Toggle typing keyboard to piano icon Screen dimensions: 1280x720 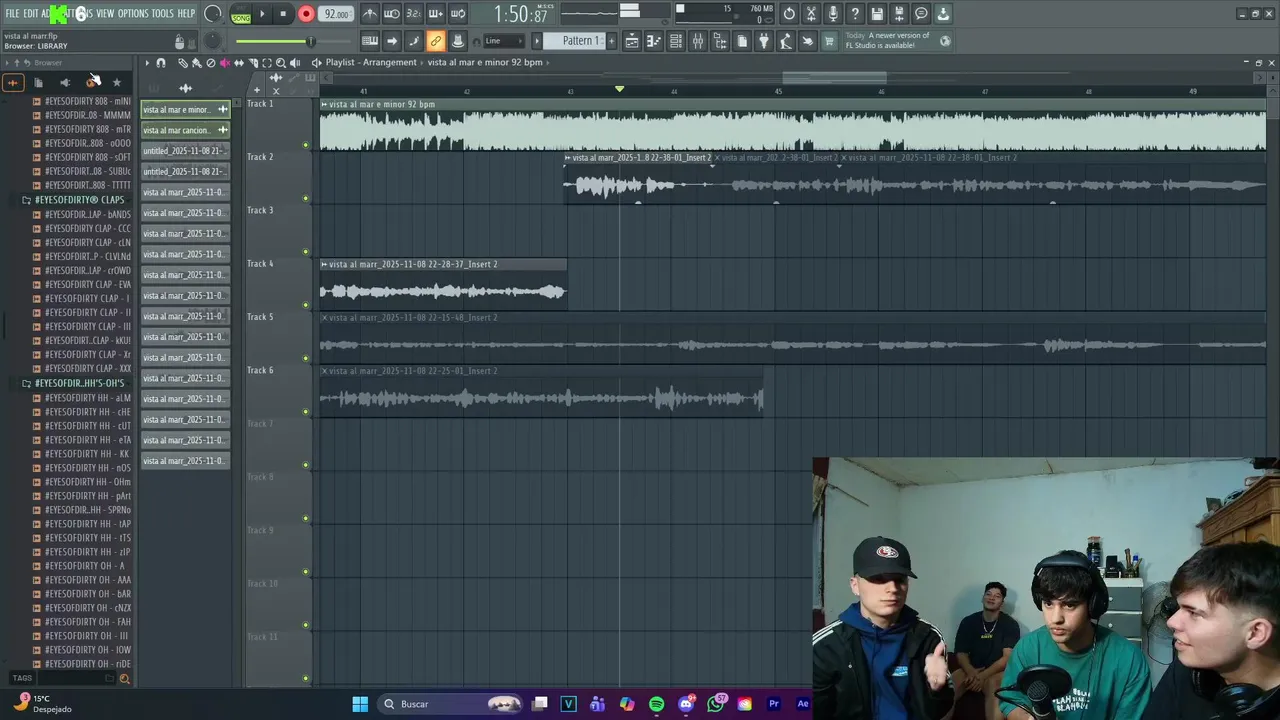(369, 41)
